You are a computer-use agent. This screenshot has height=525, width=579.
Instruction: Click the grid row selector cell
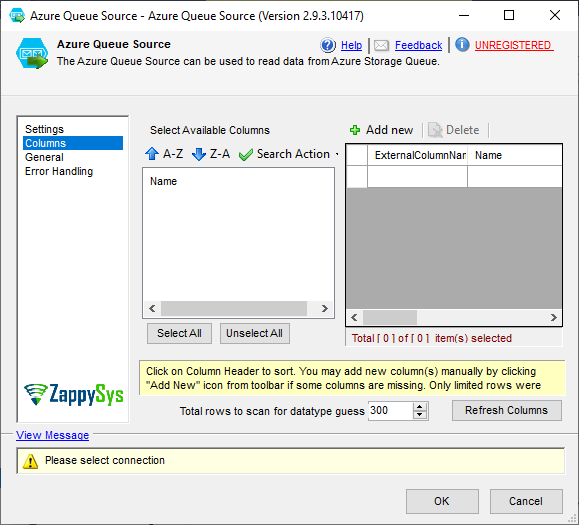pyautogui.click(x=357, y=176)
